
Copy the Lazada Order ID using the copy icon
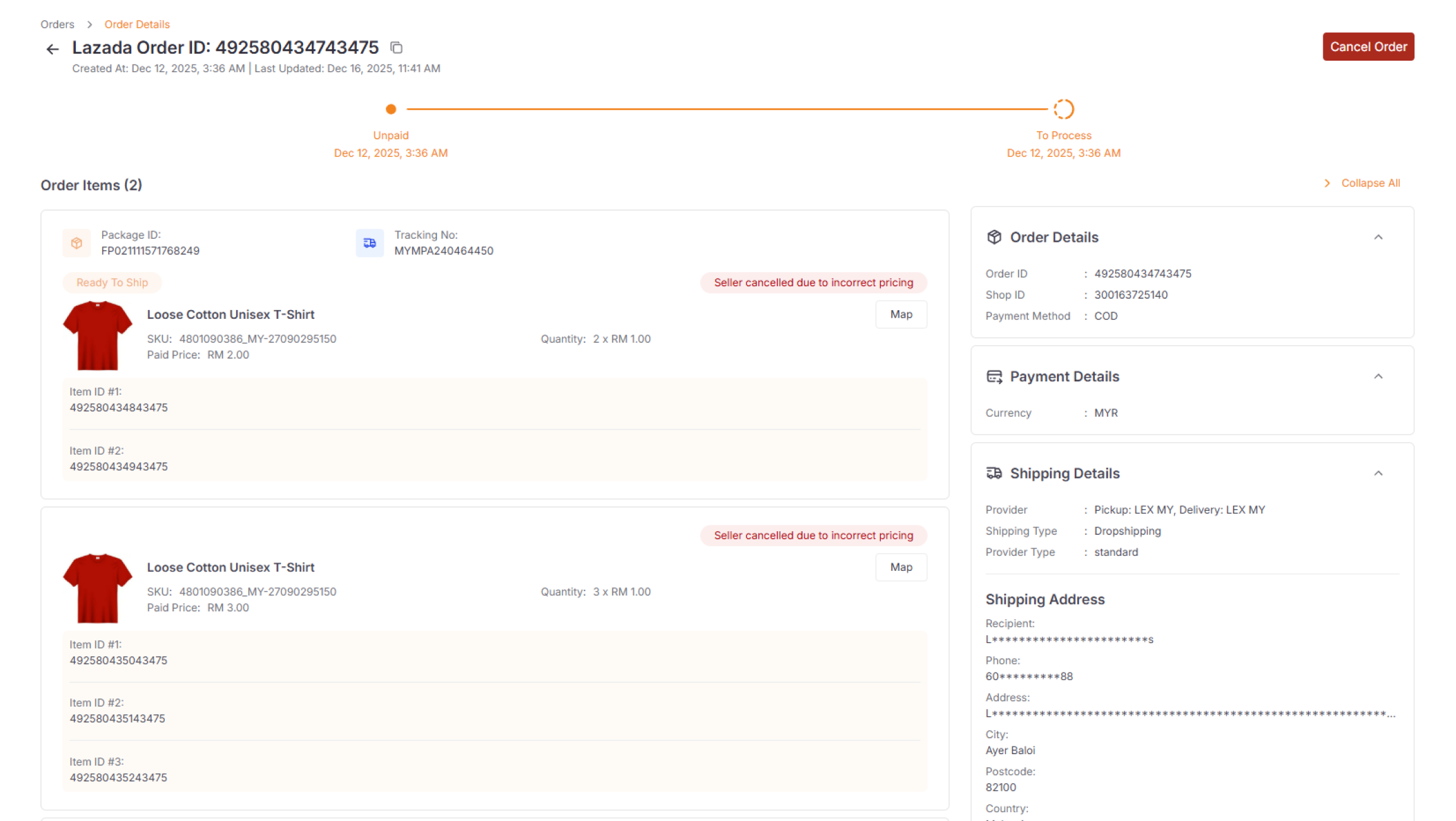(397, 47)
